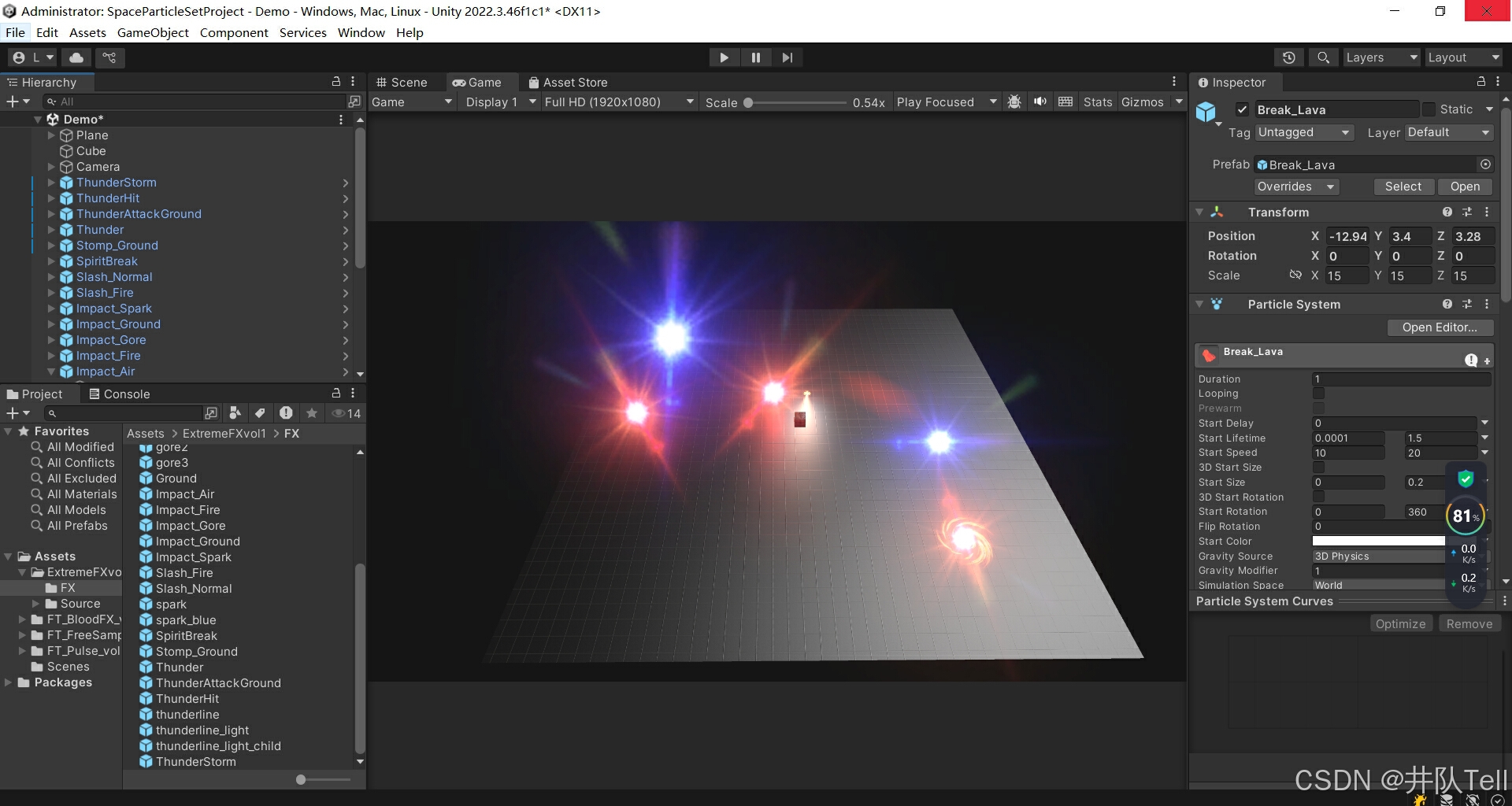
Task: Open the Undo History icon
Action: pyautogui.click(x=1289, y=57)
